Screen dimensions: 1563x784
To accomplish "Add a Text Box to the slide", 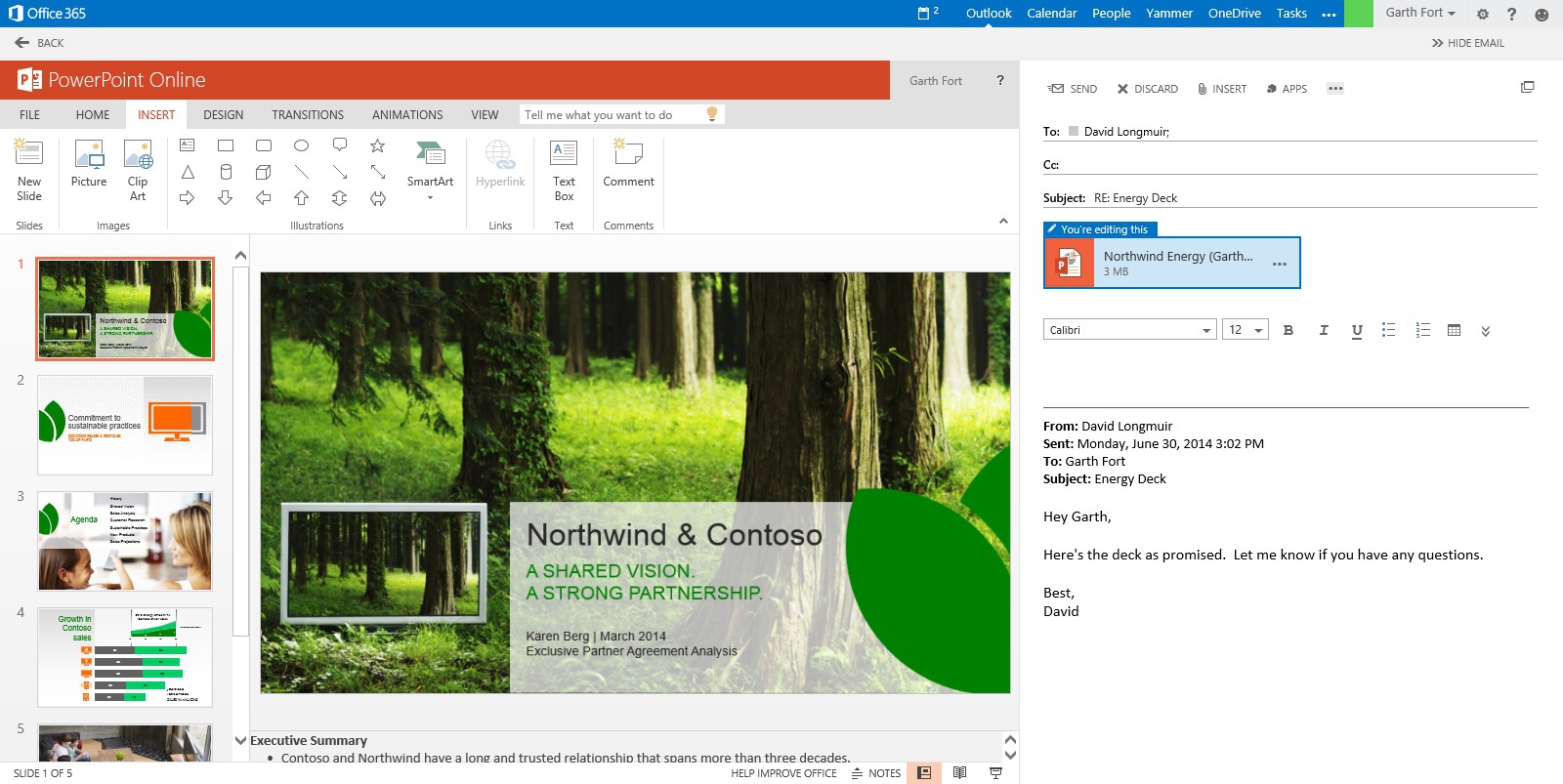I will [x=564, y=170].
